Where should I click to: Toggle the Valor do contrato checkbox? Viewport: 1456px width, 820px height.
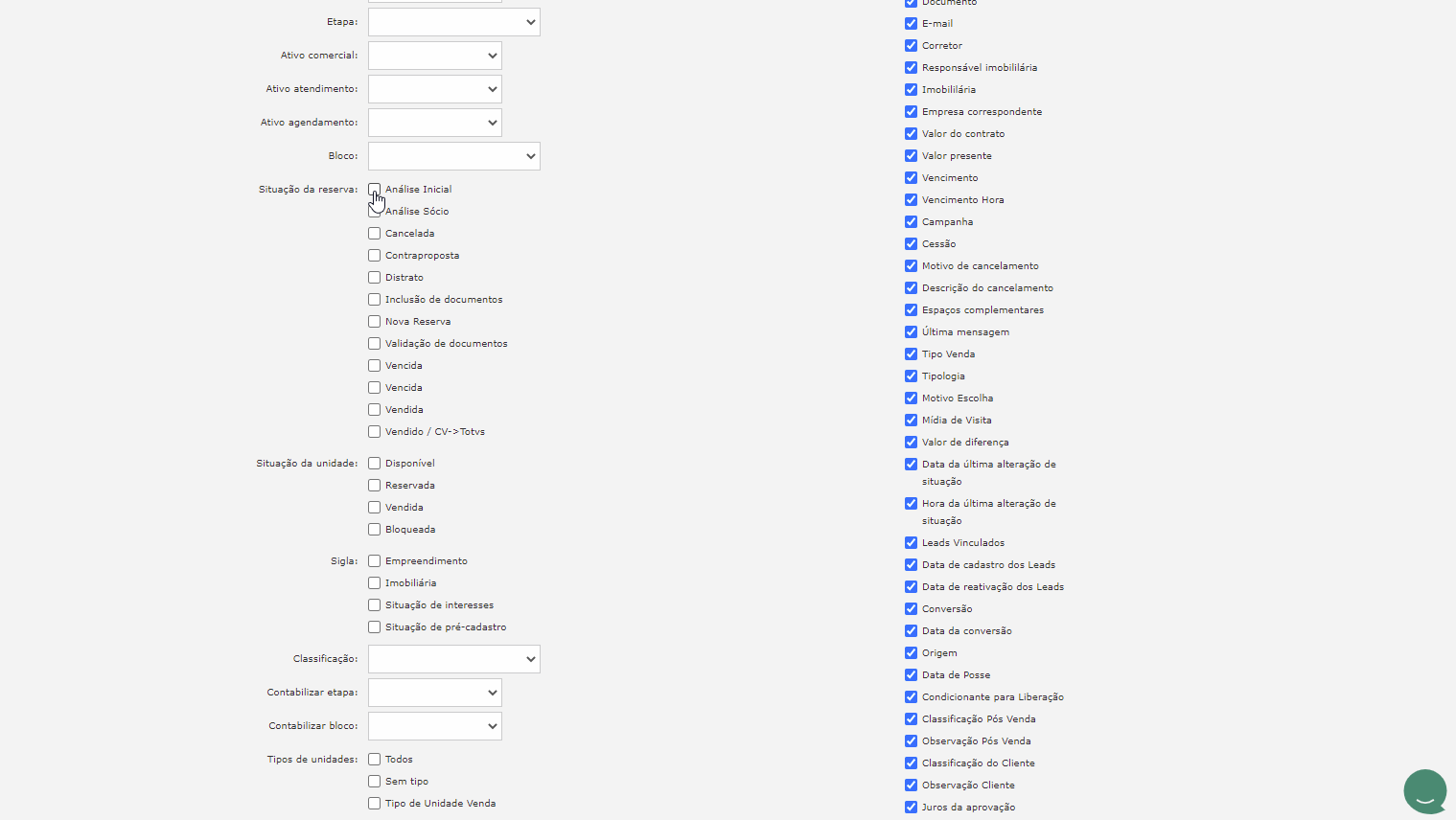[x=912, y=134]
